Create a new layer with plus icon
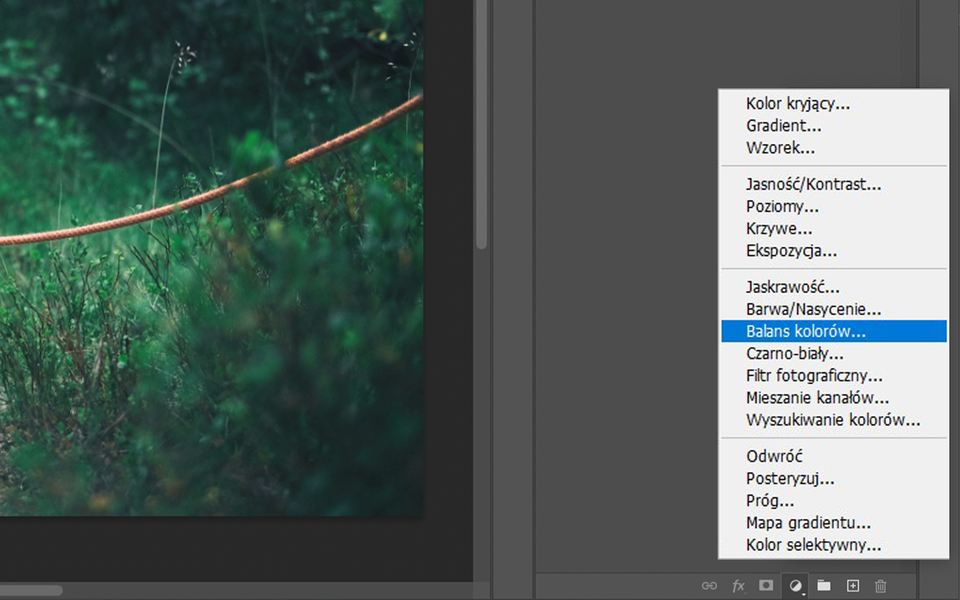 (853, 586)
